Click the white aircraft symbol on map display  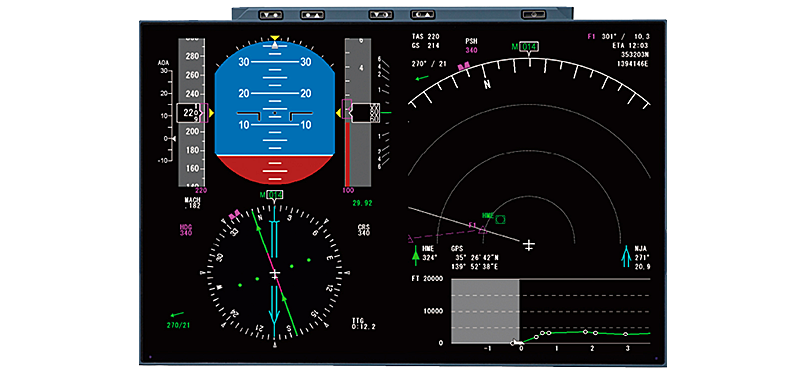529,245
